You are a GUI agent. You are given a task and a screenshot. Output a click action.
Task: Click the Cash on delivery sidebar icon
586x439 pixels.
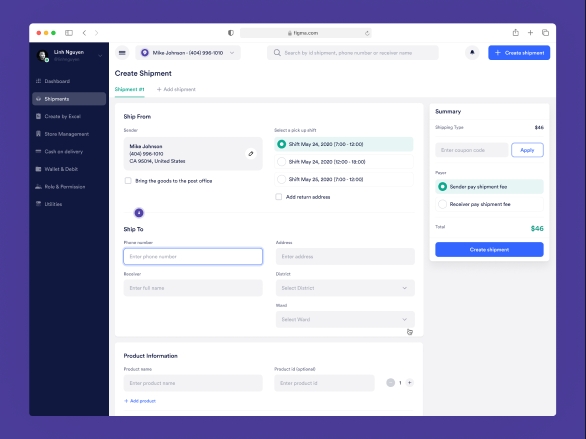38,151
